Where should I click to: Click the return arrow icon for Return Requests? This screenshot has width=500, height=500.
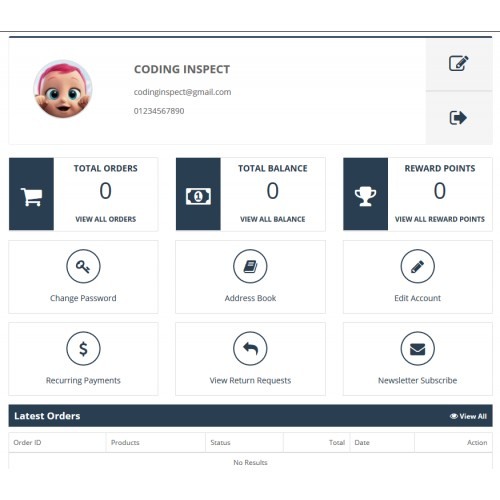[x=250, y=349]
